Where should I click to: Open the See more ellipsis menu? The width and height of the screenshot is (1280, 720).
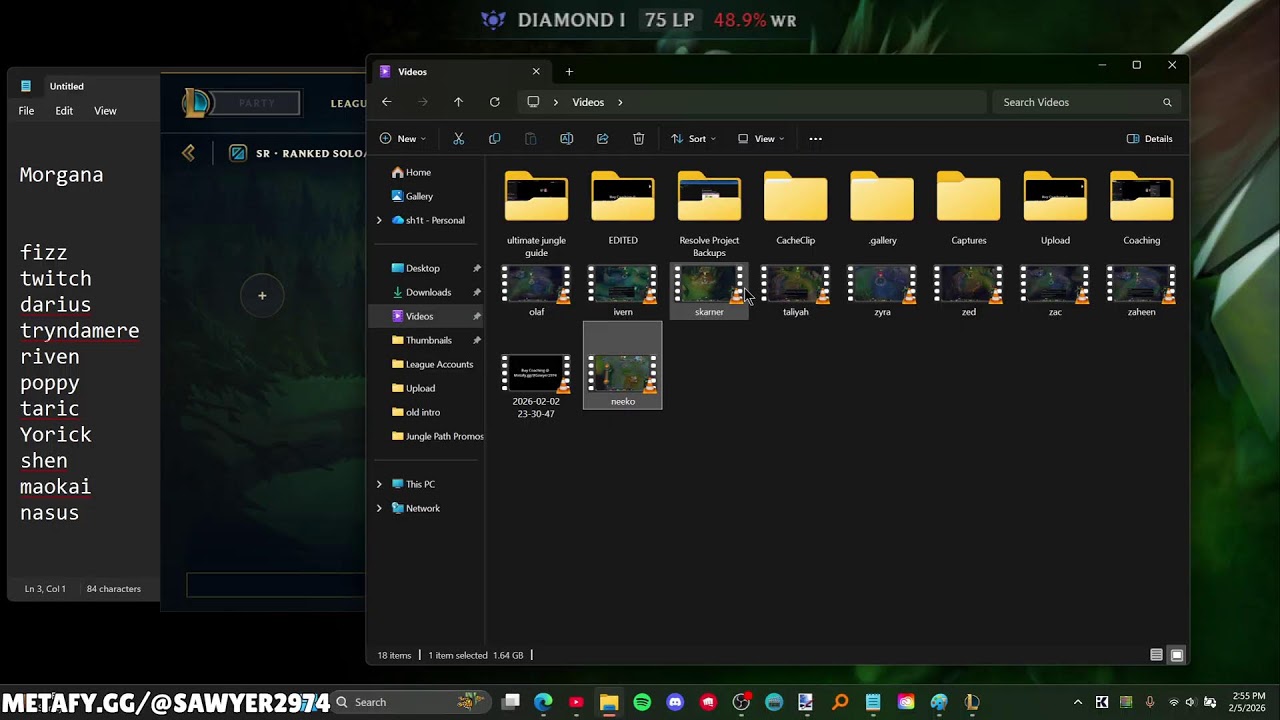pyautogui.click(x=815, y=139)
